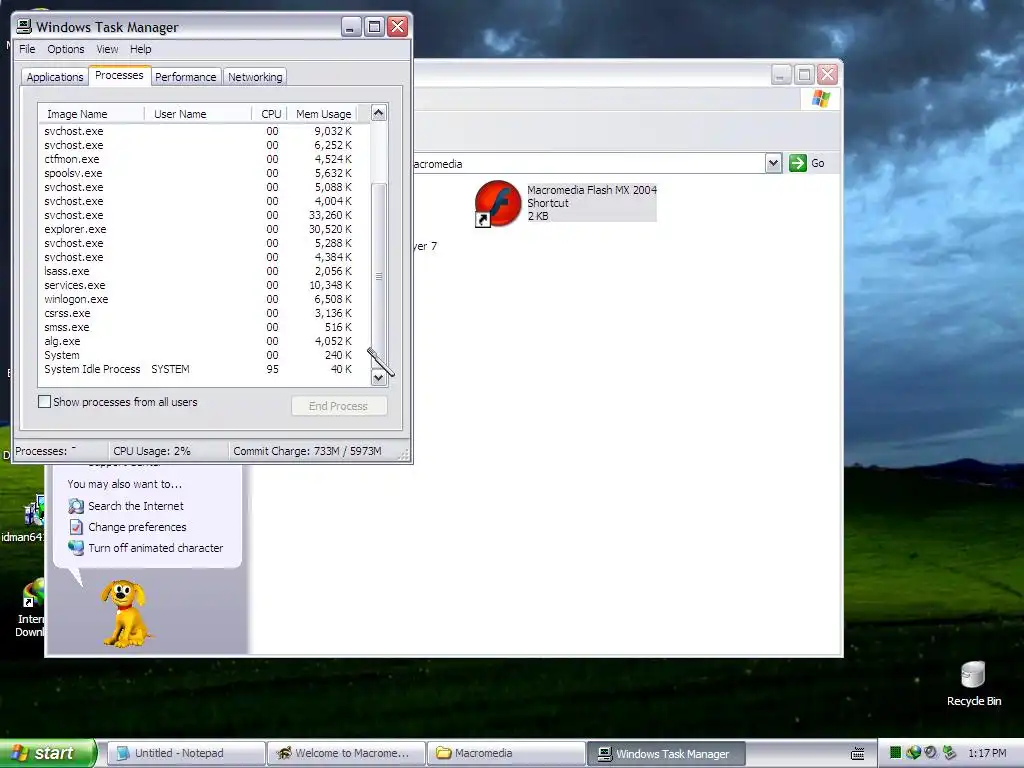Click Windows Task Manager taskbar button
The image size is (1024, 768).
667,753
